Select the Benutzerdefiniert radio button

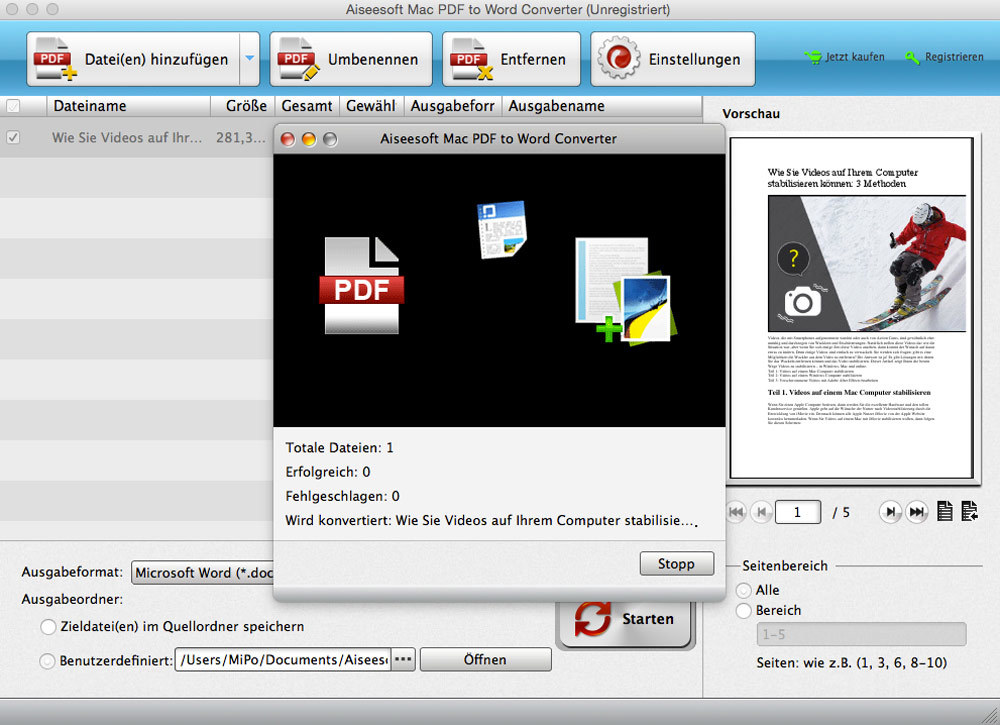[x=47, y=661]
